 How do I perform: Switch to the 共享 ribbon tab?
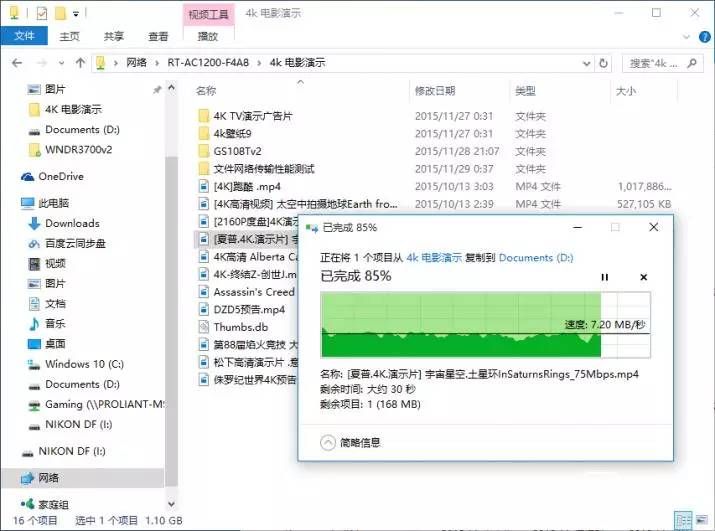click(x=114, y=36)
